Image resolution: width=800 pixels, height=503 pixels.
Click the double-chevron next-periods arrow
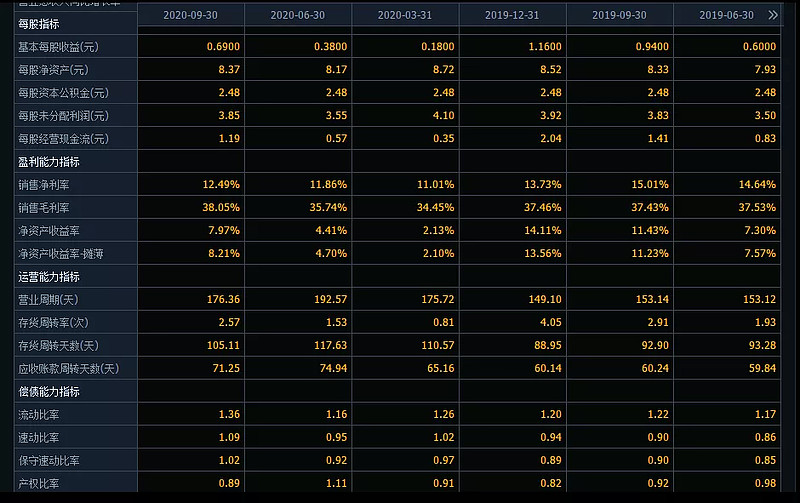pos(772,16)
